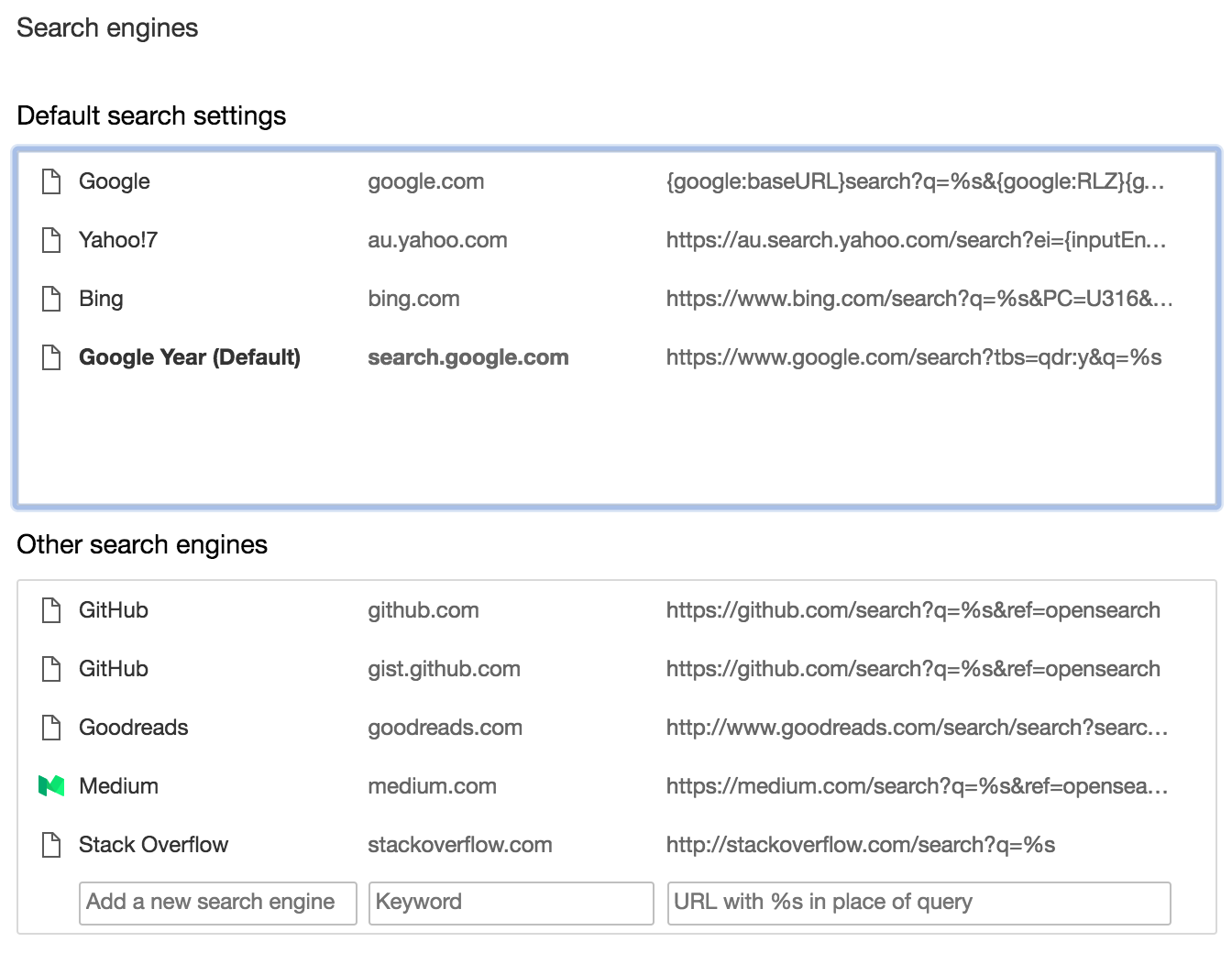Select the Google Year (Default) entry name
Image resolution: width=1232 pixels, height=953 pixels.
coord(190,357)
